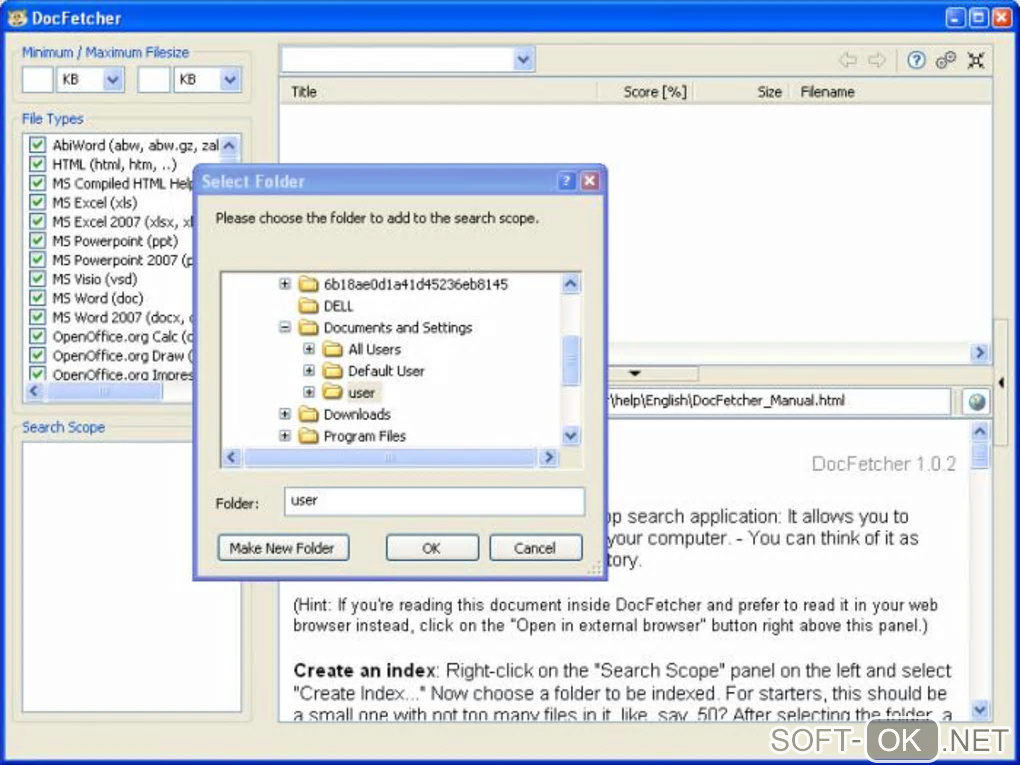The image size is (1020, 765).
Task: Open the minimum filesize KB unit dropdown
Action: (x=113, y=79)
